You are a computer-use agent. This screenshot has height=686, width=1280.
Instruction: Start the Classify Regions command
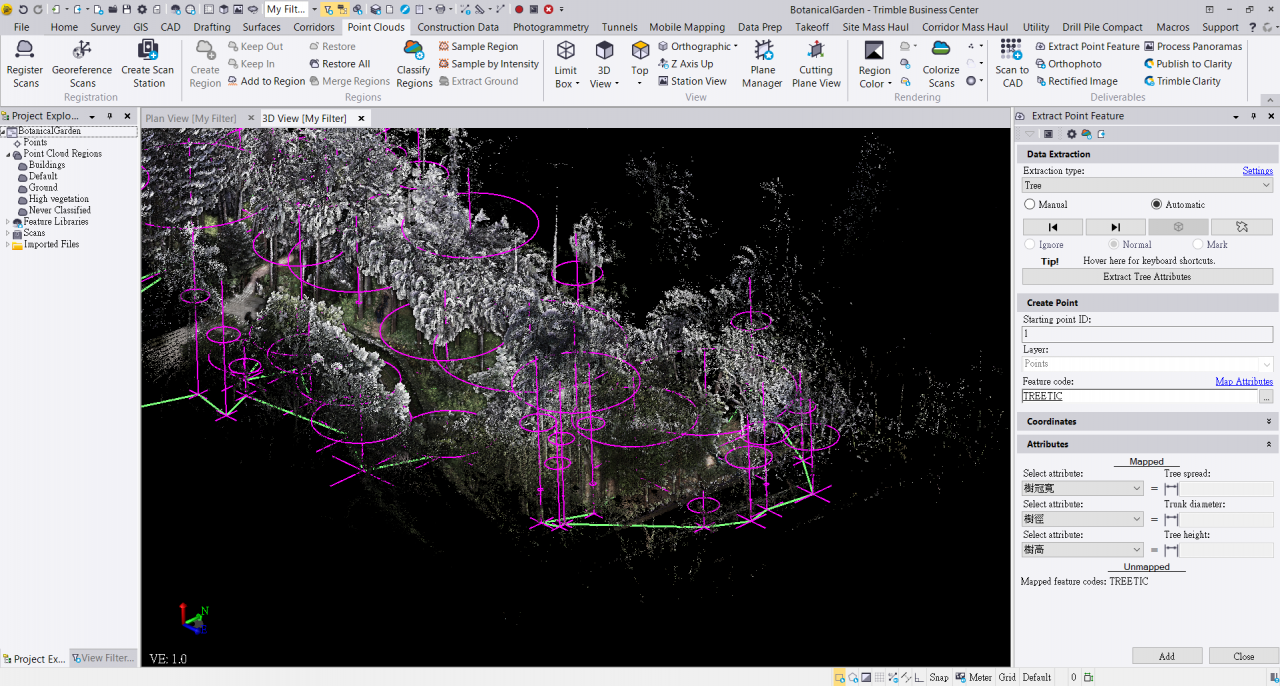coord(414,64)
